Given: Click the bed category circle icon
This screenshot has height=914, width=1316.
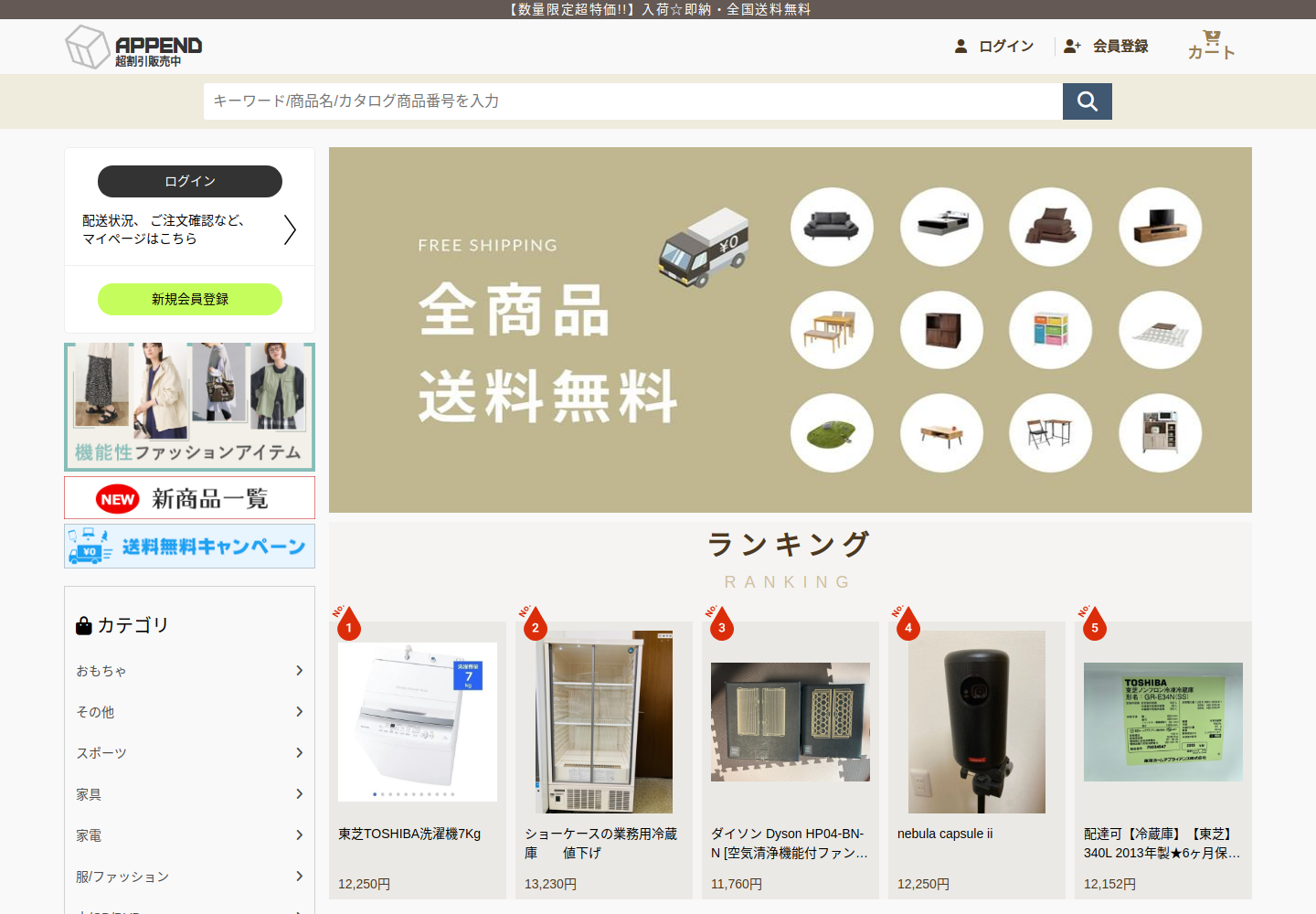Looking at the screenshot, I should click(x=941, y=227).
